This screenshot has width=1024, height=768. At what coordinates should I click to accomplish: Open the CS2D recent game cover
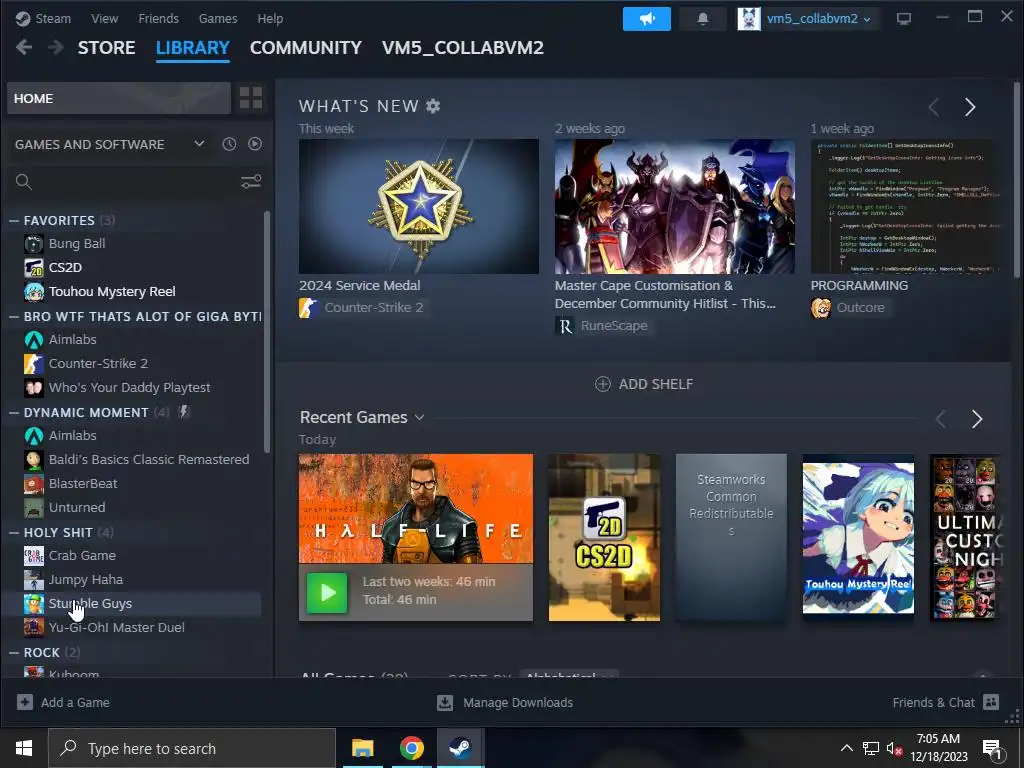604,537
